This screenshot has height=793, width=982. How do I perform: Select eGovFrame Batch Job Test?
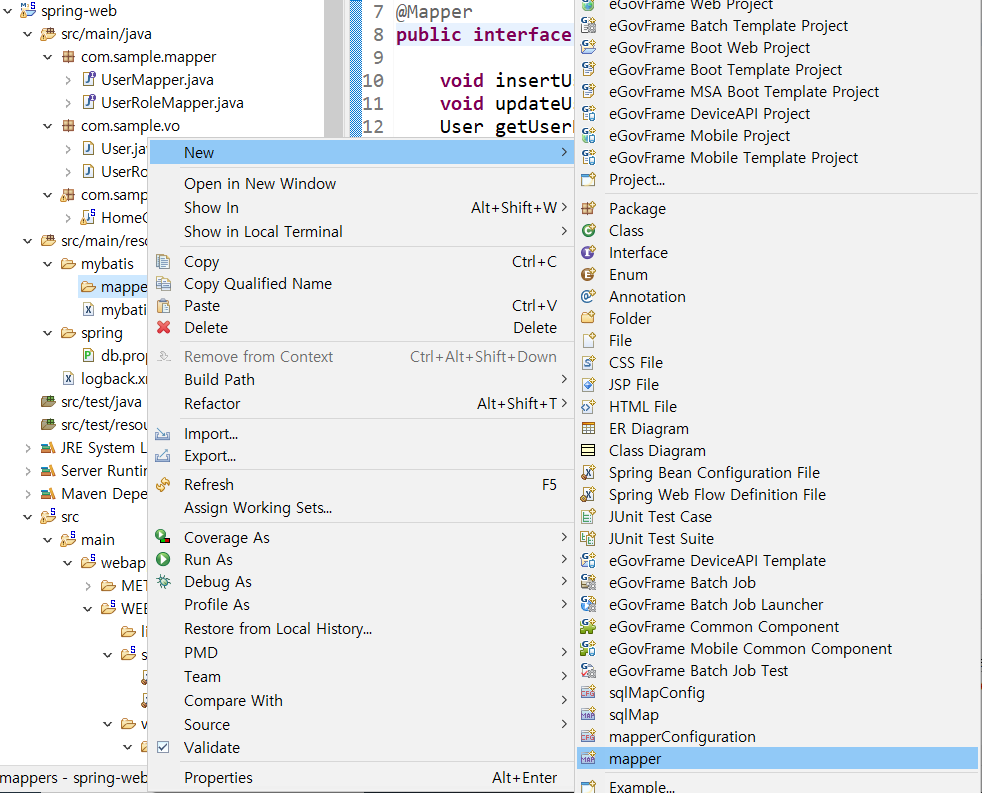(777, 671)
